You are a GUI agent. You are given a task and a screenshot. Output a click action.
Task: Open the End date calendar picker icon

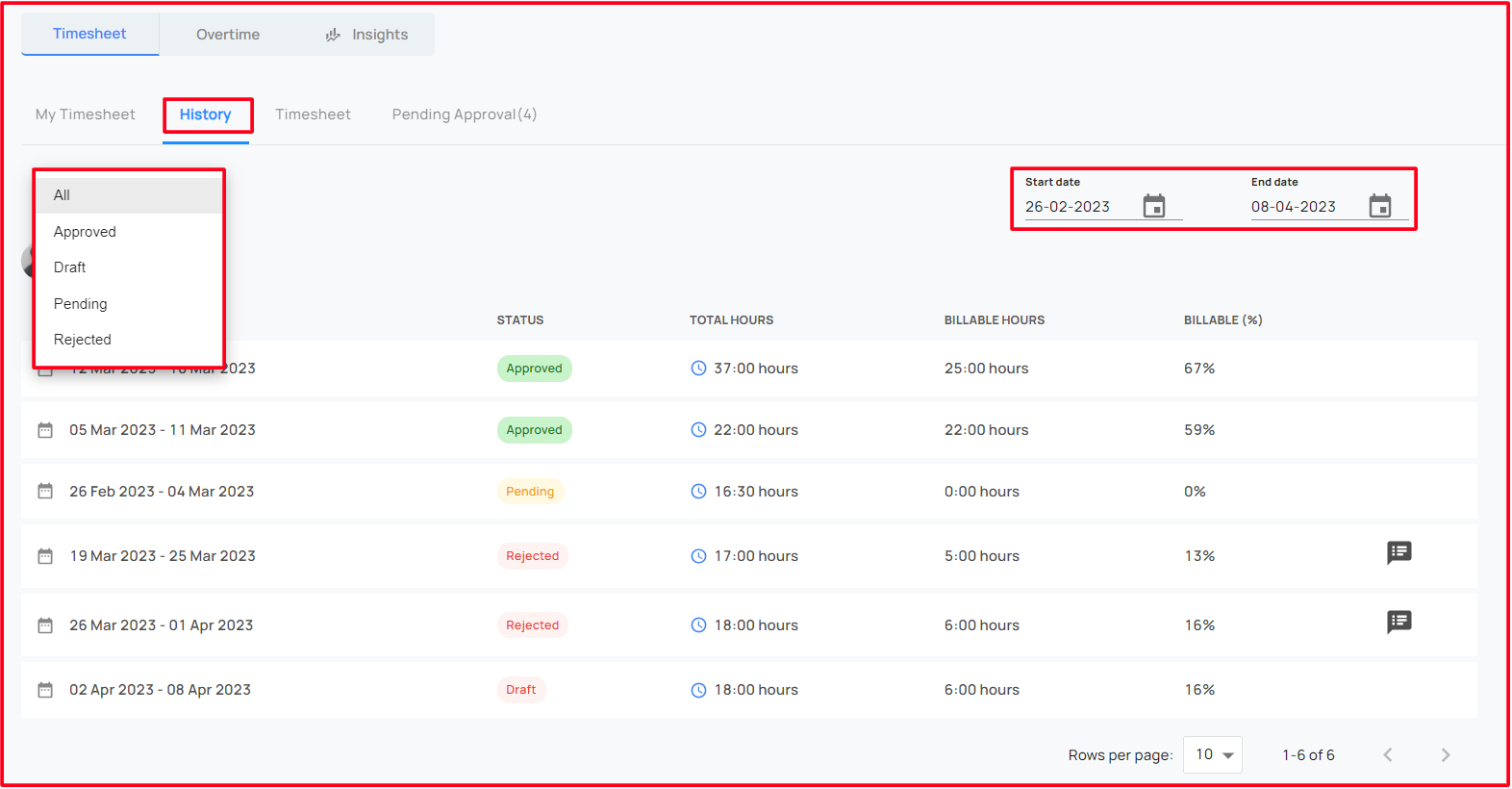coord(1380,206)
